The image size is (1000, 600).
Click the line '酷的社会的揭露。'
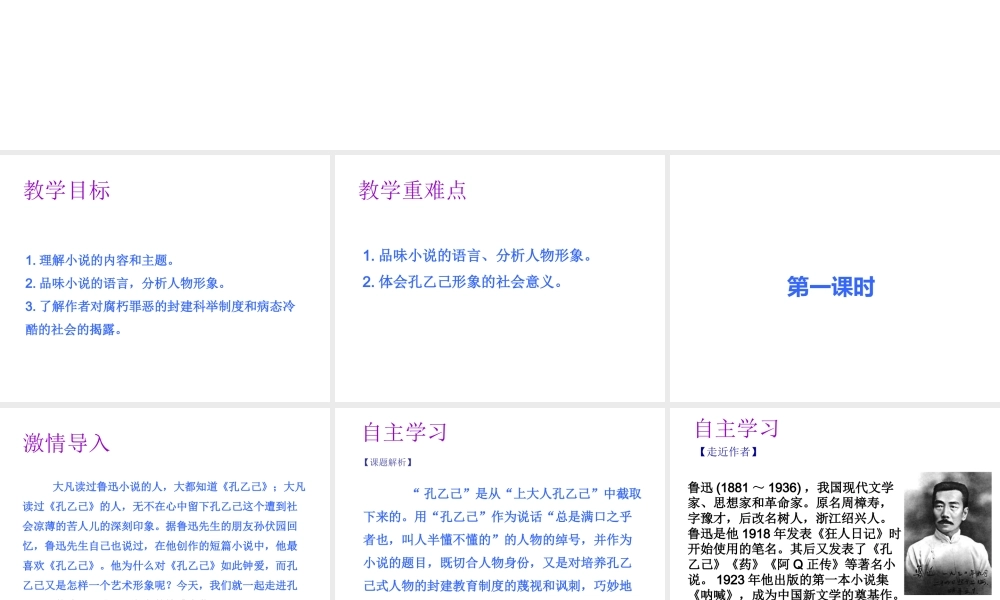click(73, 330)
